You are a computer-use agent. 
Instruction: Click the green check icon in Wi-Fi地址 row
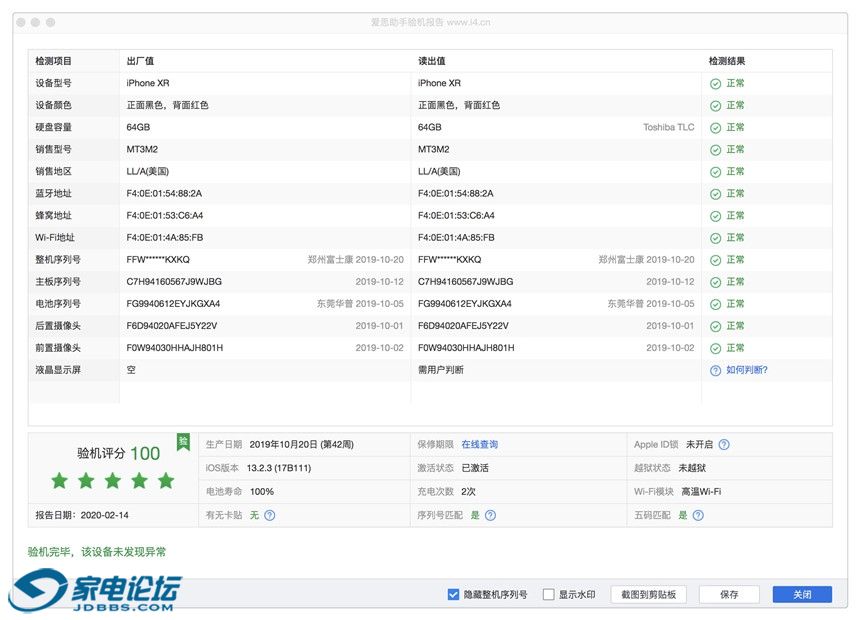click(715, 238)
